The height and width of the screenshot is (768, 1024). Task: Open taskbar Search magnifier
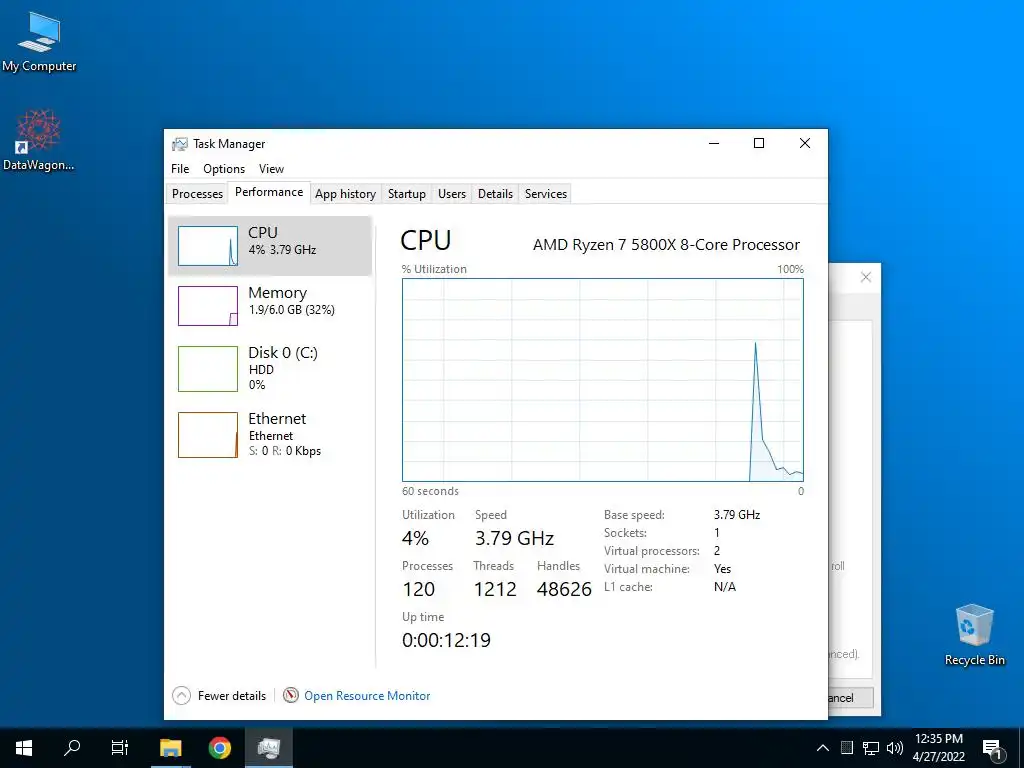point(72,748)
